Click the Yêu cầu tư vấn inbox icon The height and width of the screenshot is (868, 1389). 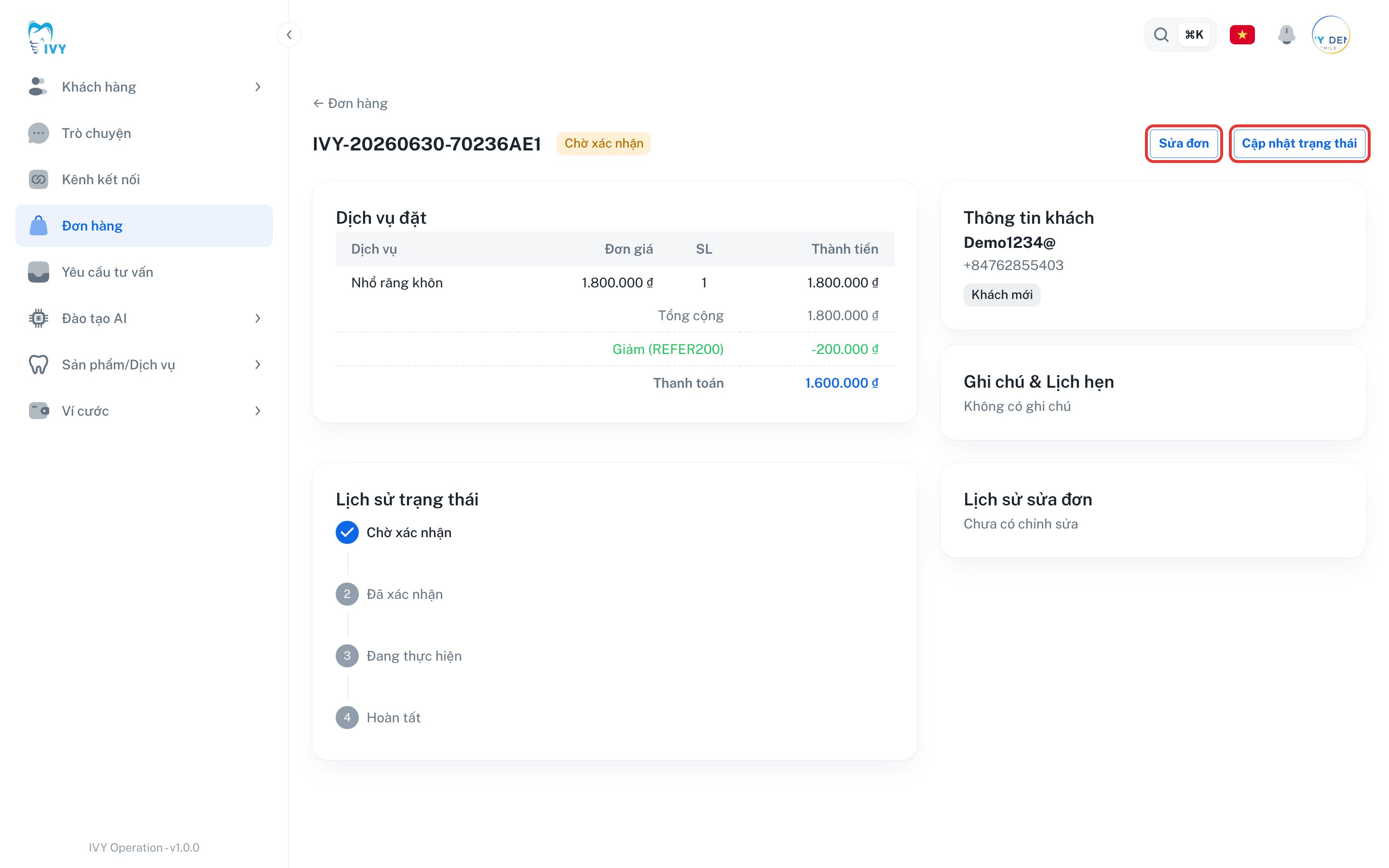tap(39, 272)
